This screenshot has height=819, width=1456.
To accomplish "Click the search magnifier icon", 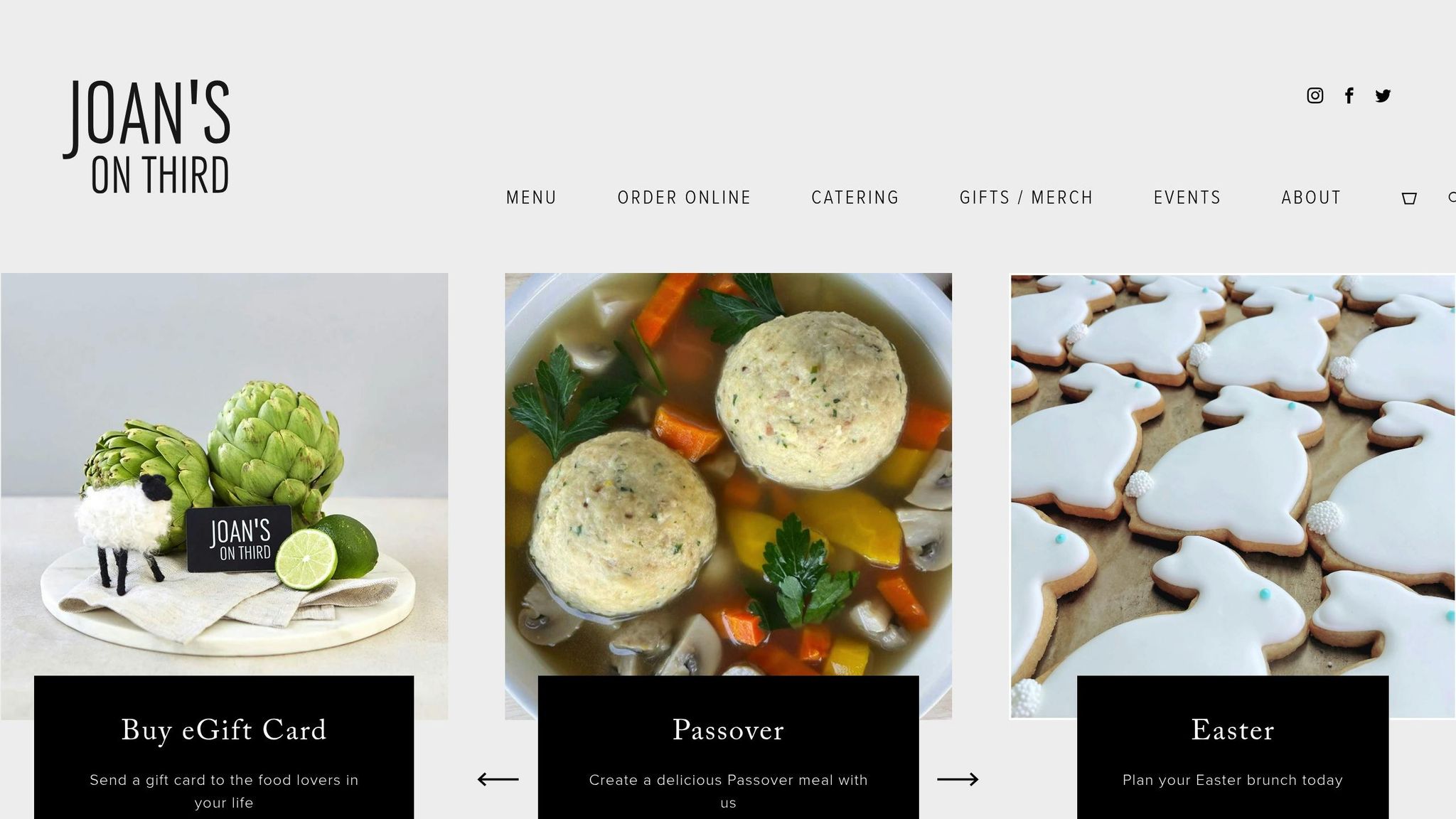I will click(1452, 198).
